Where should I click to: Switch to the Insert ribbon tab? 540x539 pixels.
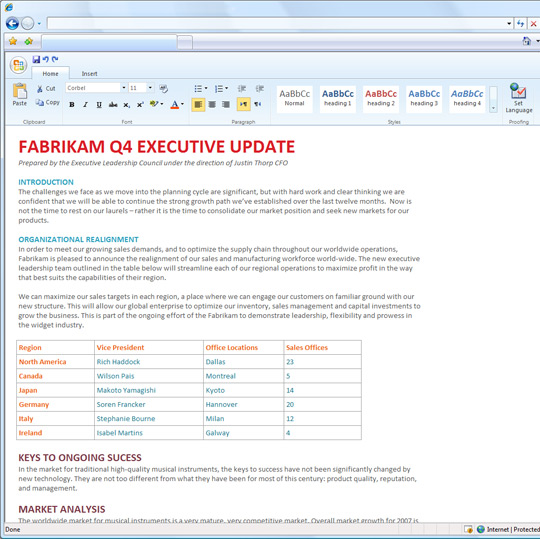coord(90,73)
